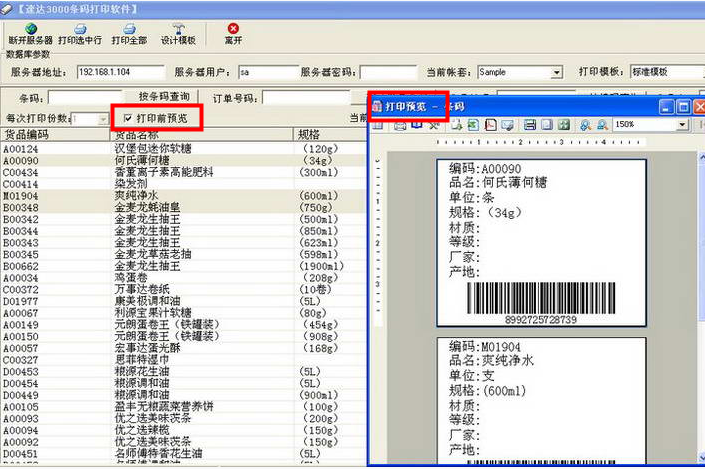Click the zoom out magnifier icon
The width and height of the screenshot is (705, 469).
coord(602,125)
